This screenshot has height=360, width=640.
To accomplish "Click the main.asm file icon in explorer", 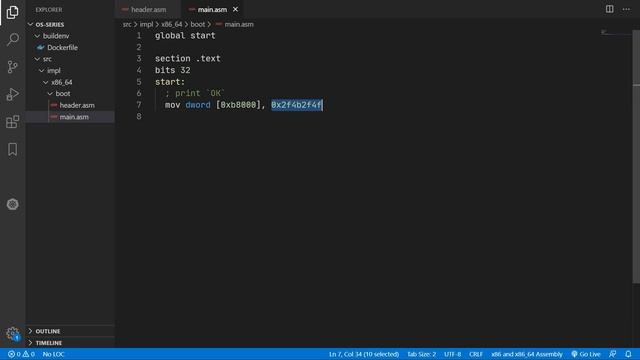I will [x=53, y=117].
